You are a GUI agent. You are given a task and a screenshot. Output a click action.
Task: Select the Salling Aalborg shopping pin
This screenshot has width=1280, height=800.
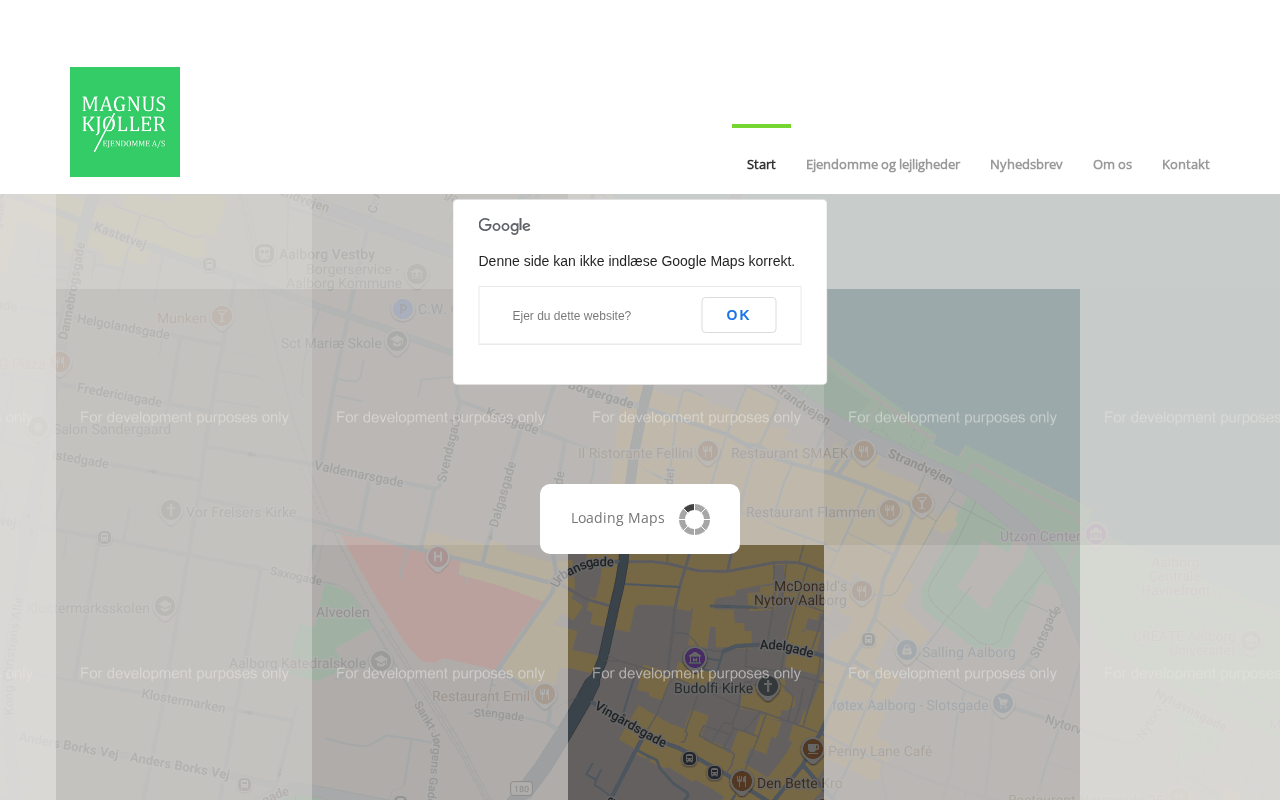pyautogui.click(x=907, y=650)
